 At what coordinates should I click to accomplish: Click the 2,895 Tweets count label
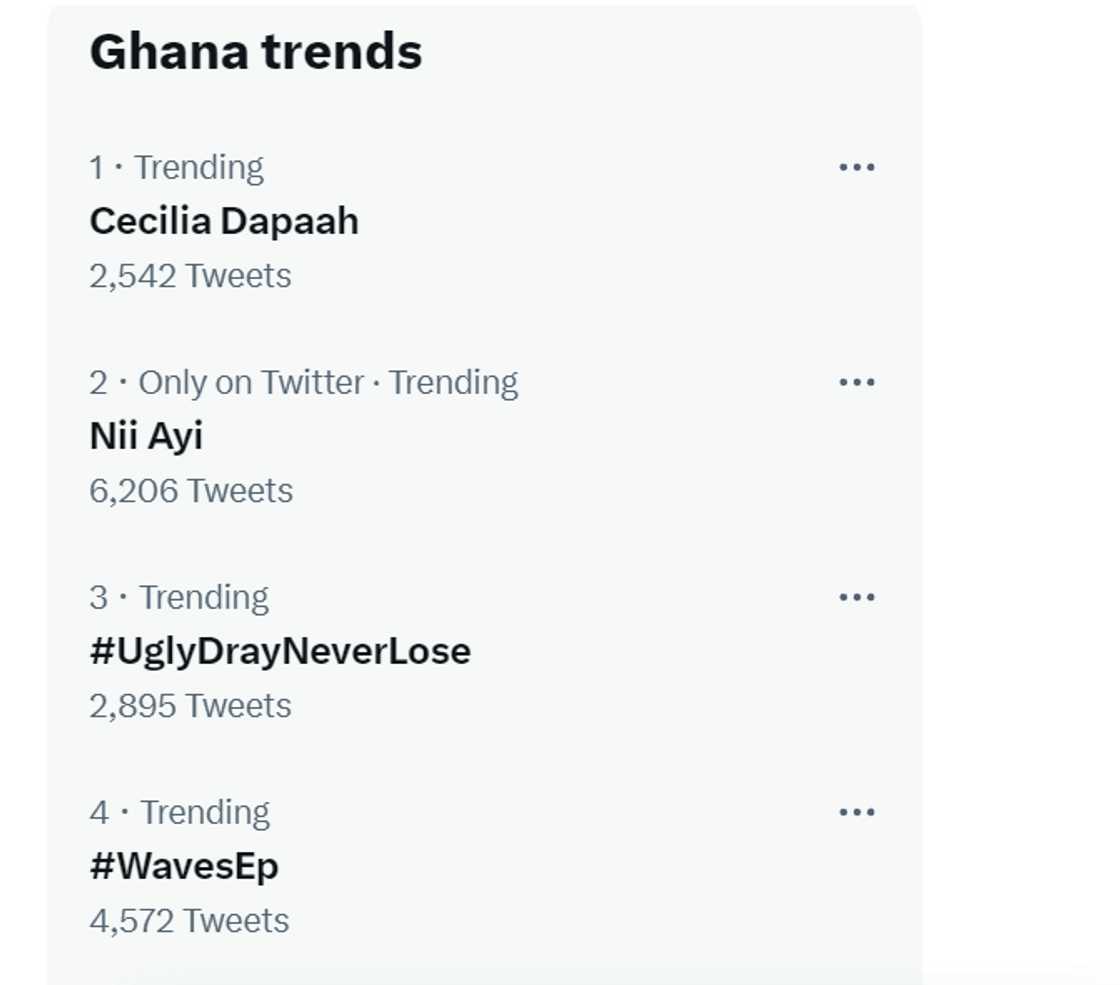189,705
